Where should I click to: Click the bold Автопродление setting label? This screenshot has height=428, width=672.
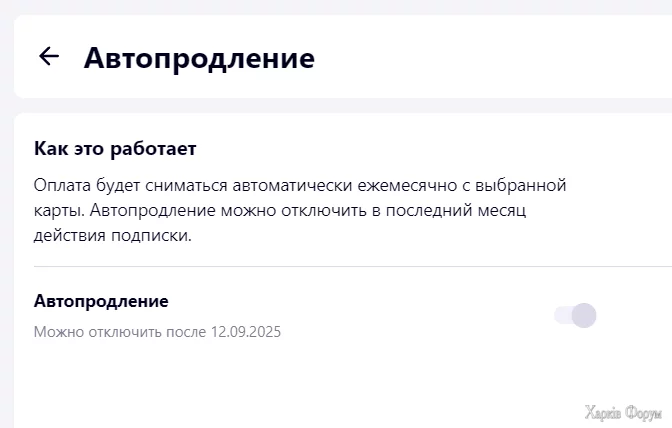(101, 301)
